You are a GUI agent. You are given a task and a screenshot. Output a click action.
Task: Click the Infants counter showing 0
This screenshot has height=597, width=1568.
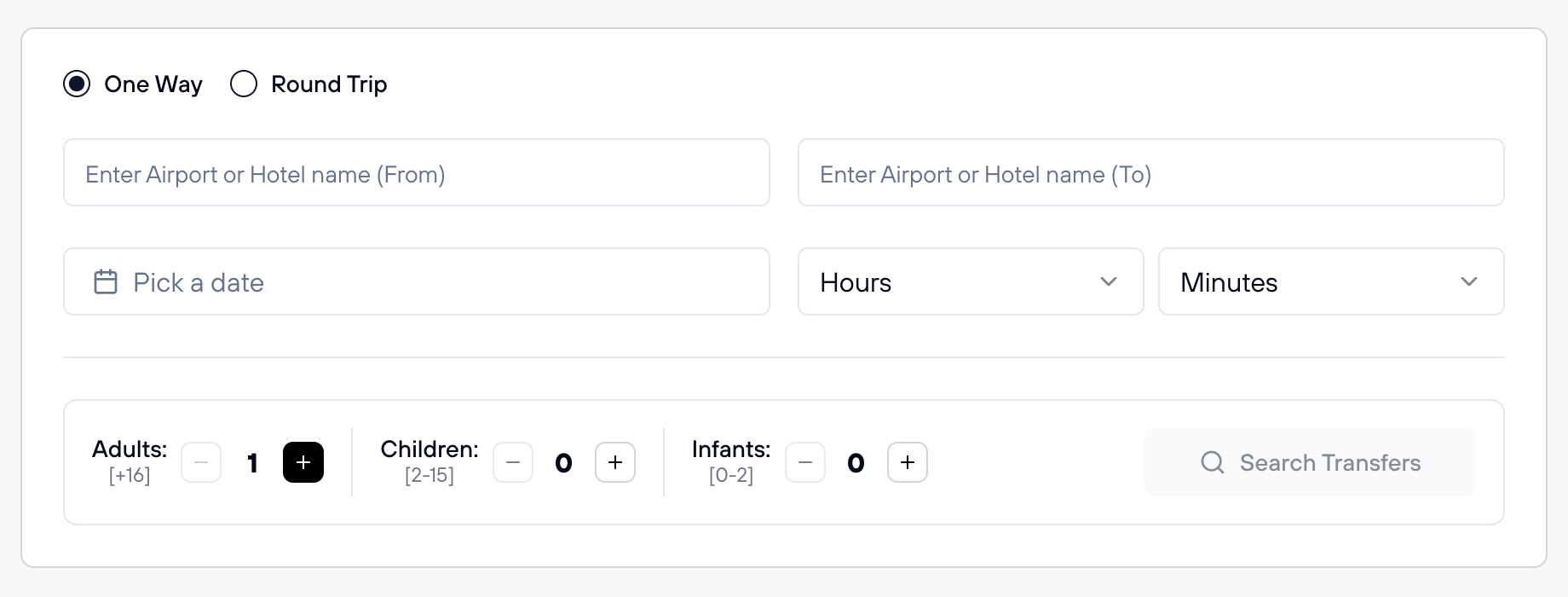856,462
